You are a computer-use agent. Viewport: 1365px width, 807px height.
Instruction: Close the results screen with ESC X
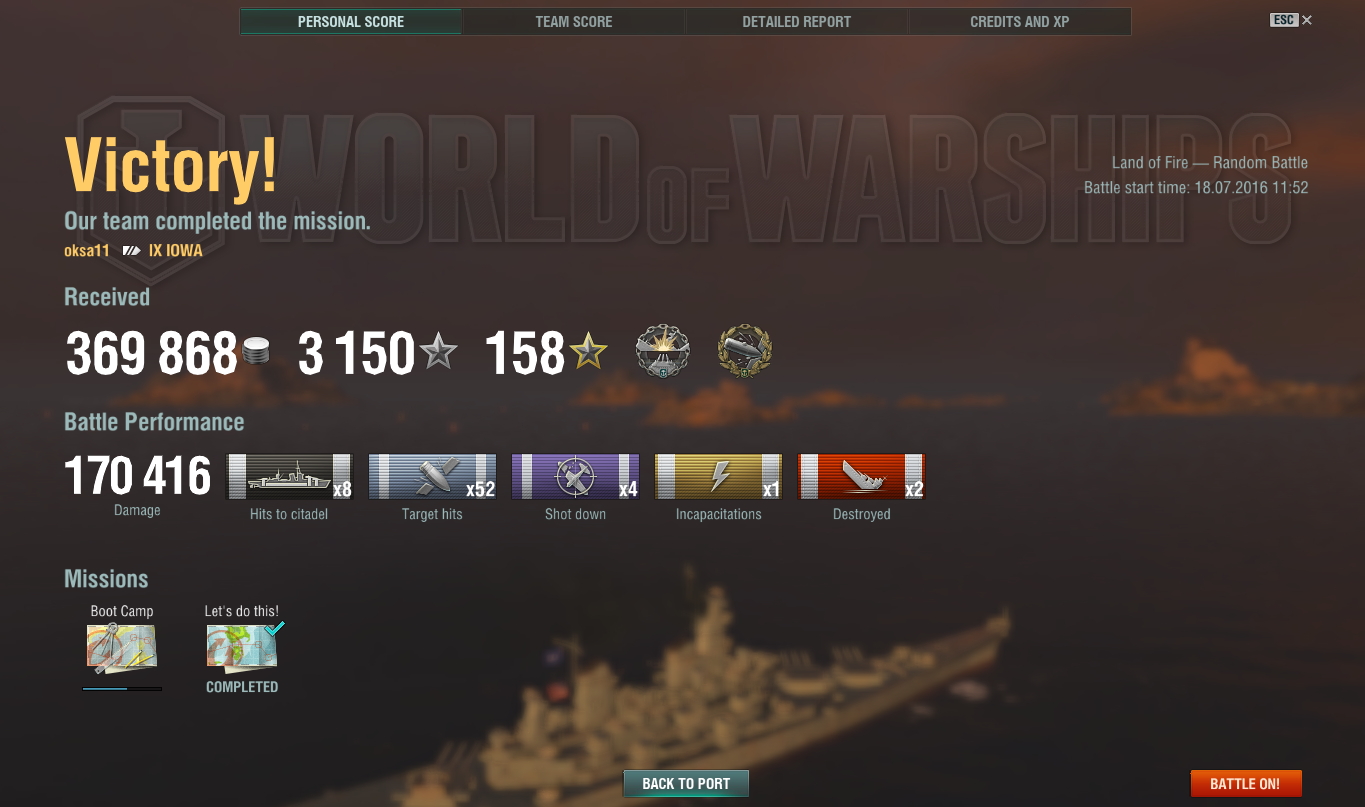pyautogui.click(x=1291, y=20)
